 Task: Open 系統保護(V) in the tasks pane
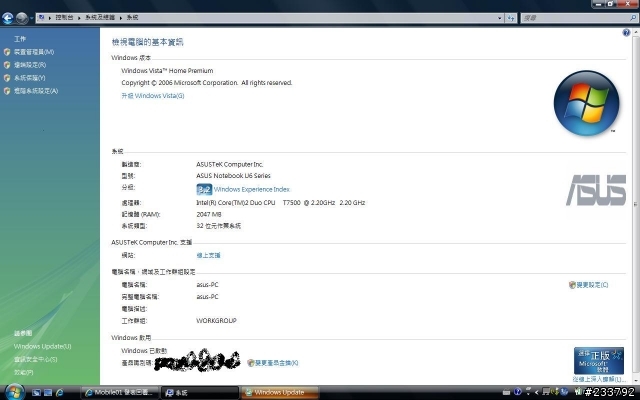(29, 78)
